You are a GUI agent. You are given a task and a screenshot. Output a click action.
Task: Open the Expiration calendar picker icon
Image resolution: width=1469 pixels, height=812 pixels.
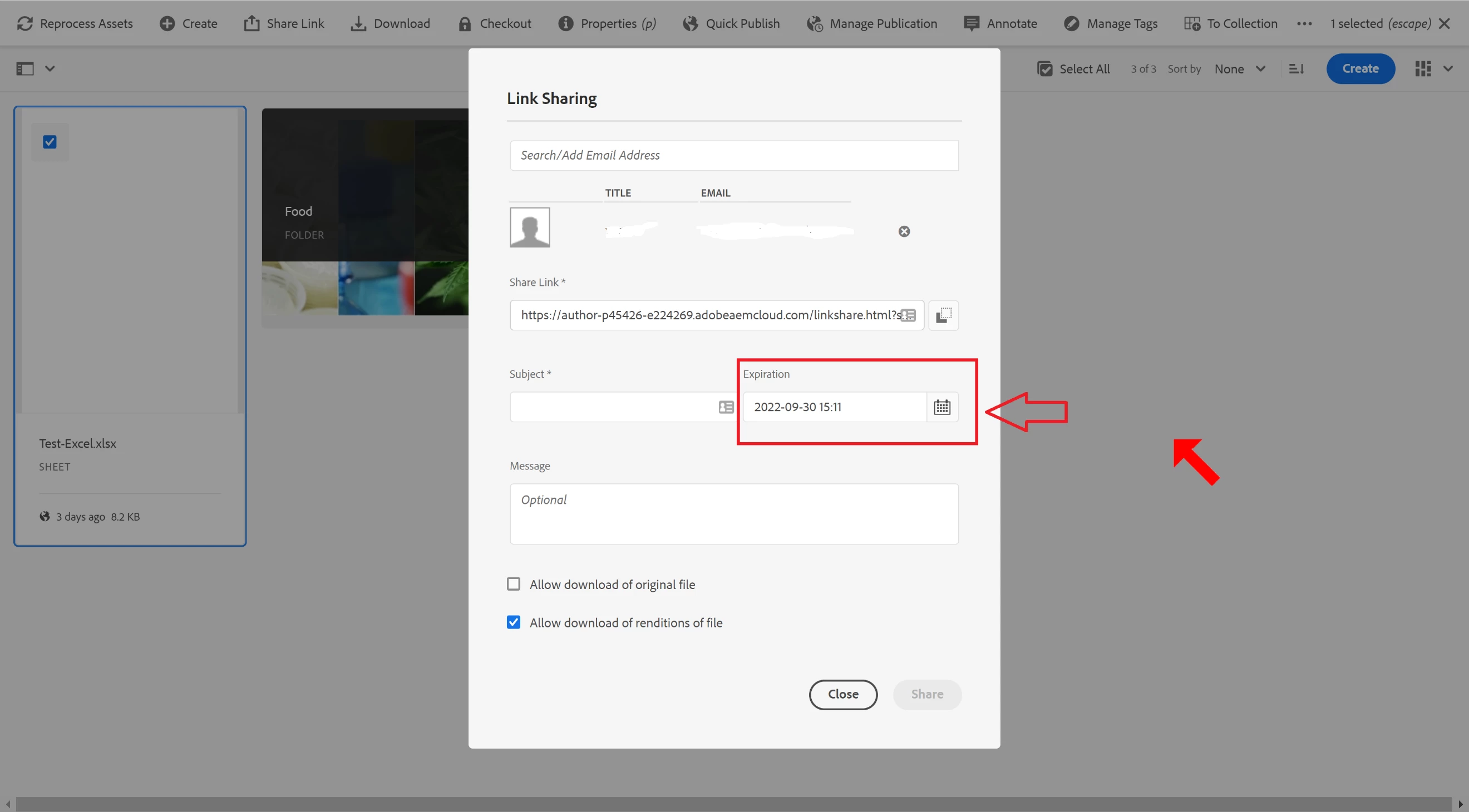point(942,407)
